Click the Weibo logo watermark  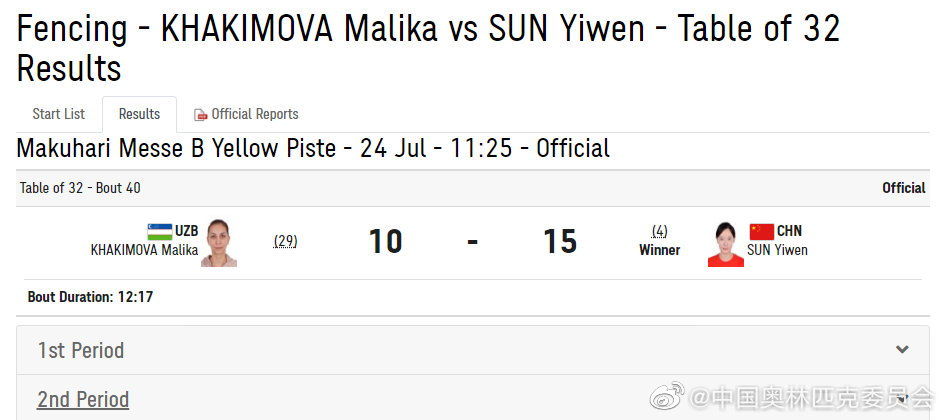click(668, 396)
